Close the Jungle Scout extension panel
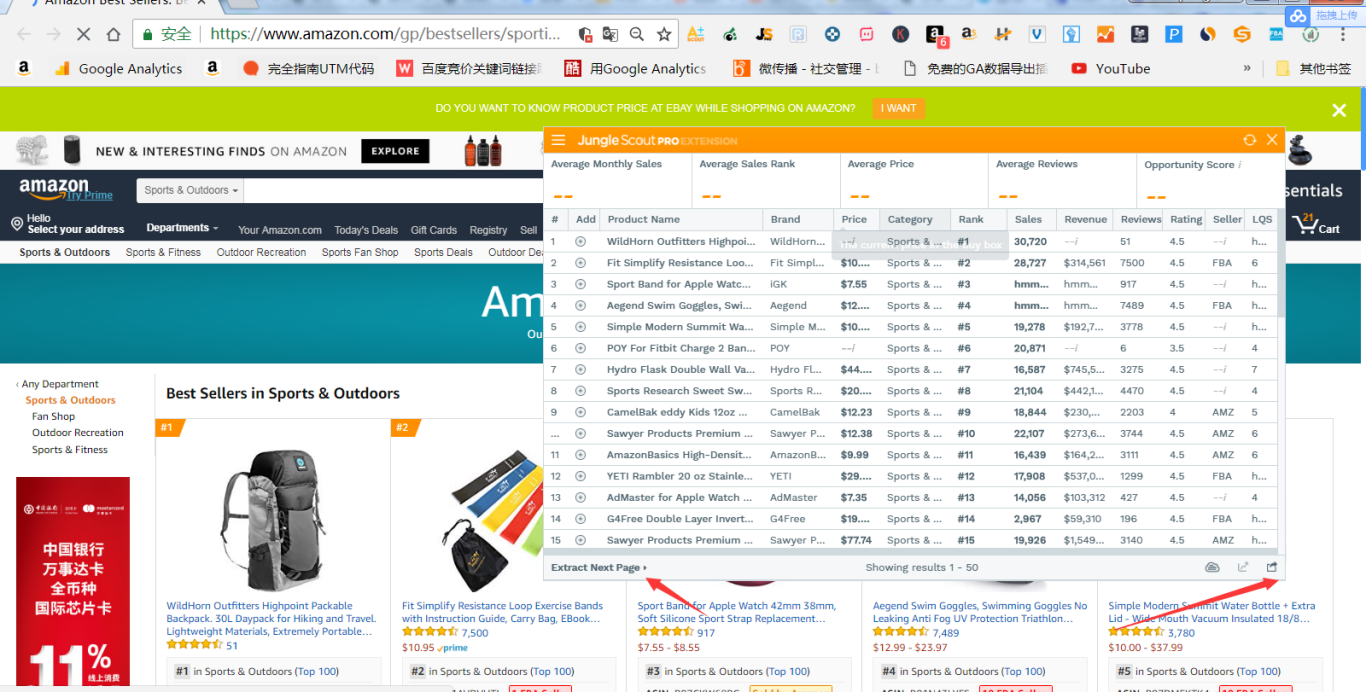 point(1272,140)
